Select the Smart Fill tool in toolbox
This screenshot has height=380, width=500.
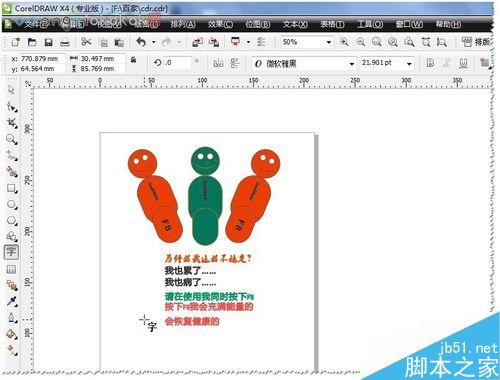pos(12,172)
